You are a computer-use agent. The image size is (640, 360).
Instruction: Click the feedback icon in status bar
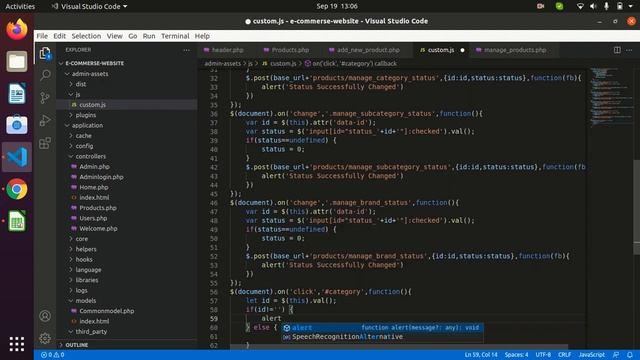point(616,355)
